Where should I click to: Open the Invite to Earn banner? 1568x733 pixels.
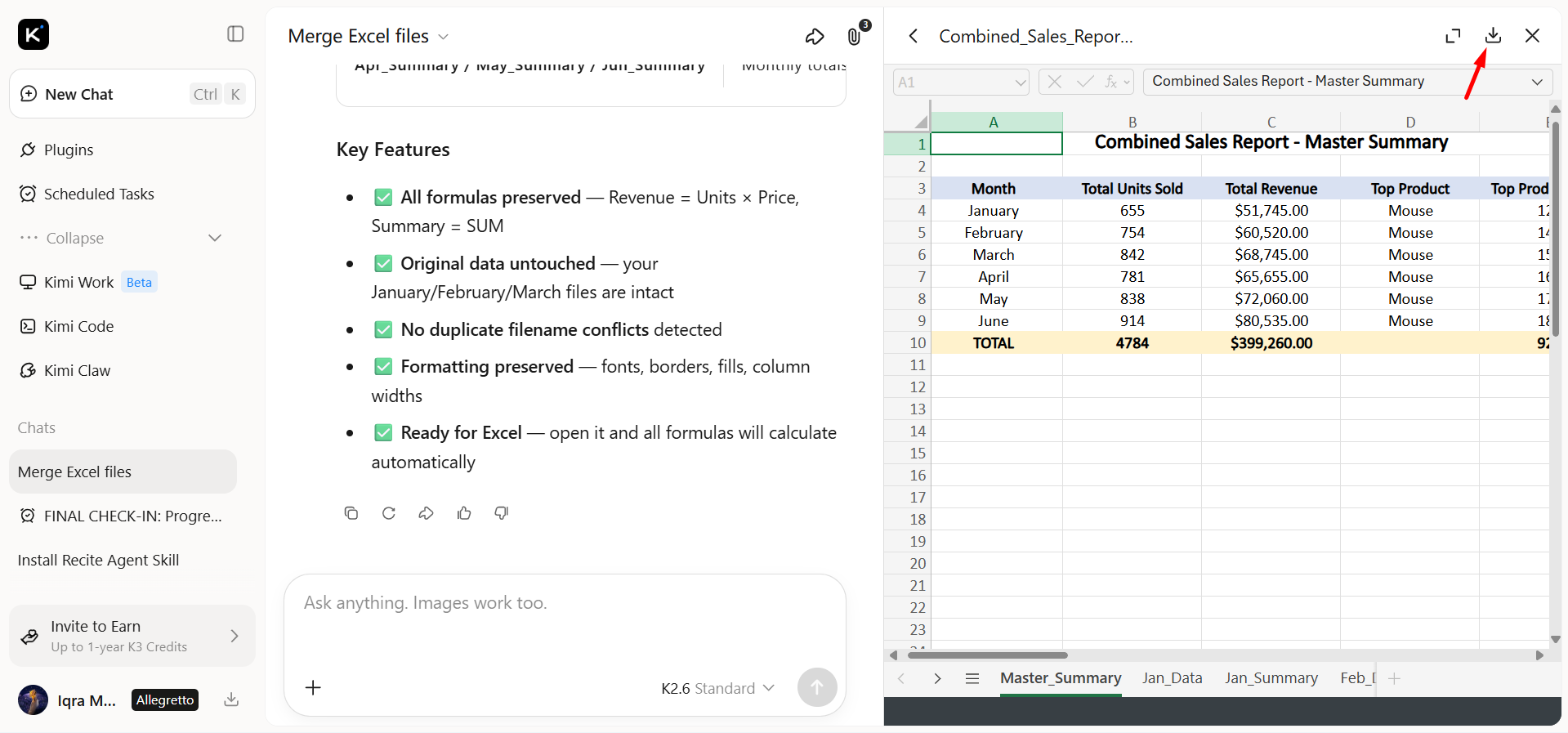tap(132, 636)
